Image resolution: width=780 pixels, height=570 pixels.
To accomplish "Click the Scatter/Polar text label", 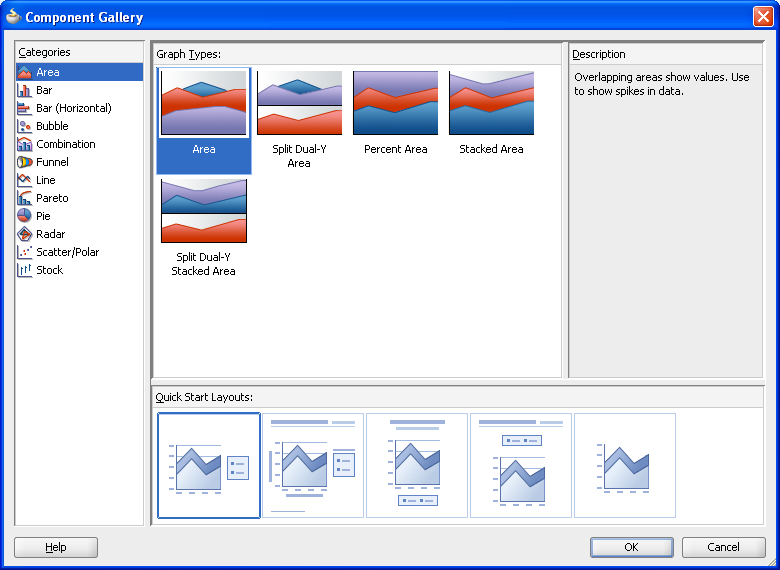I will coord(68,252).
